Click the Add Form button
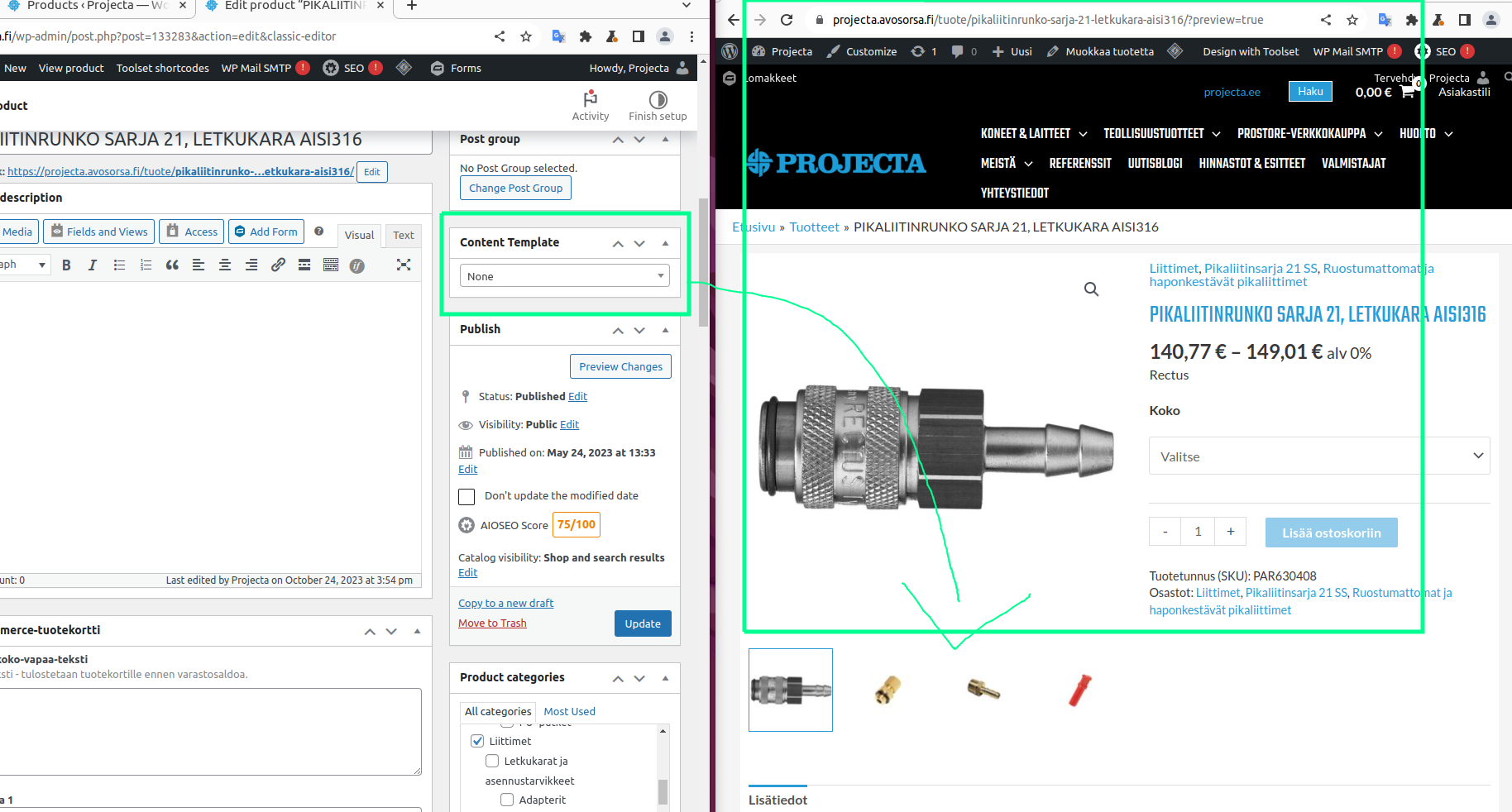1512x812 pixels. click(266, 232)
